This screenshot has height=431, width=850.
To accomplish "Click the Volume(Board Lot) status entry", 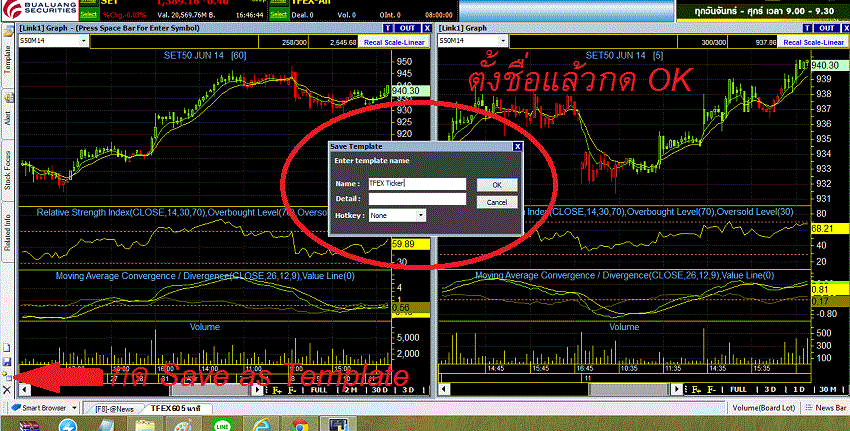I will (763, 408).
